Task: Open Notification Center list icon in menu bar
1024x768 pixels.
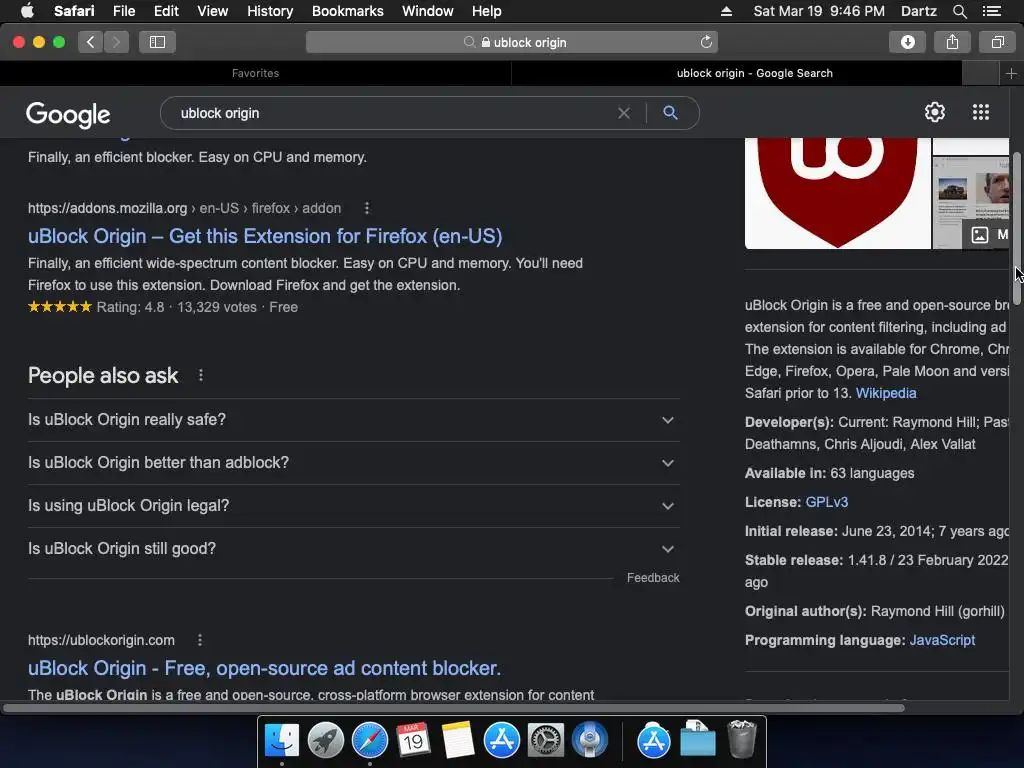Action: click(x=991, y=11)
